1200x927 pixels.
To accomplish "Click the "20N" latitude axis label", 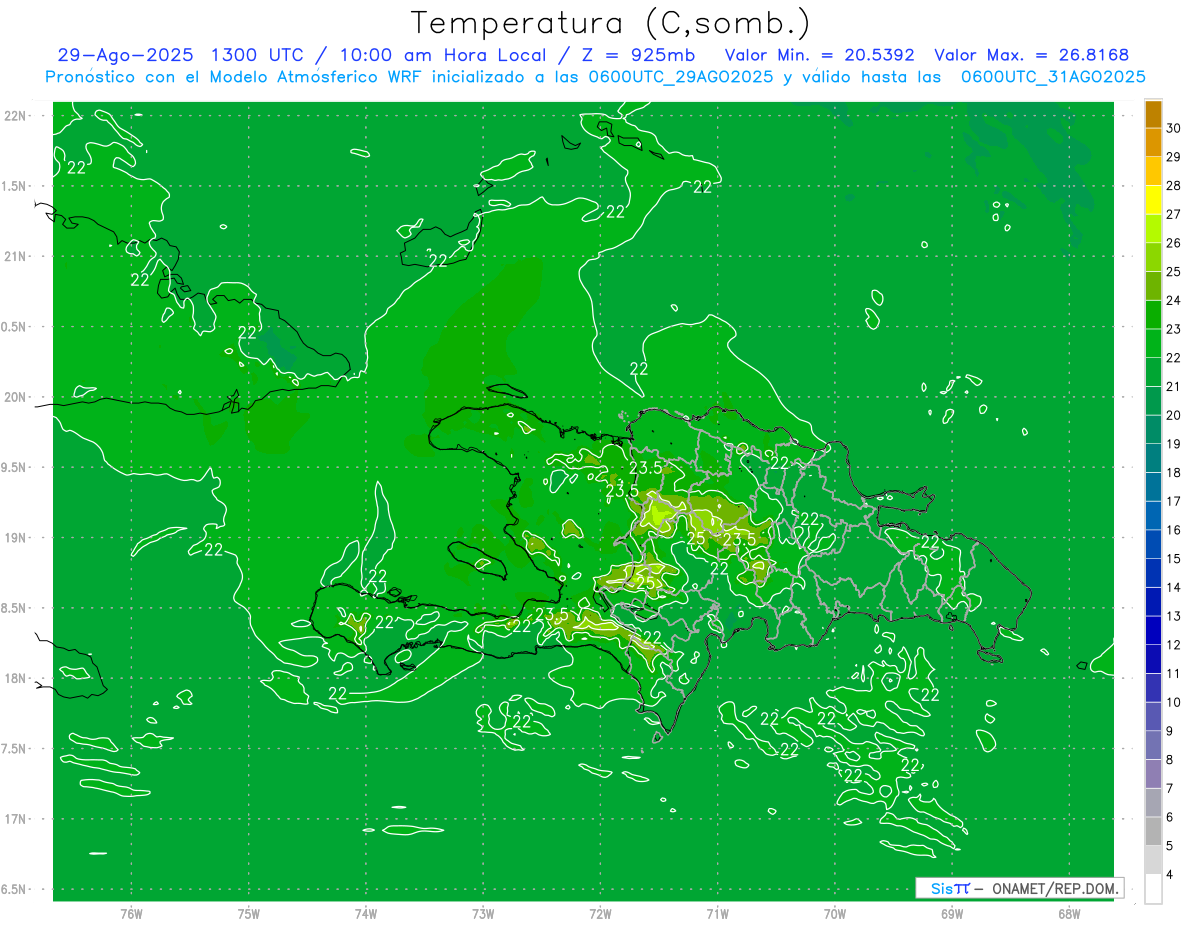I will tap(16, 397).
